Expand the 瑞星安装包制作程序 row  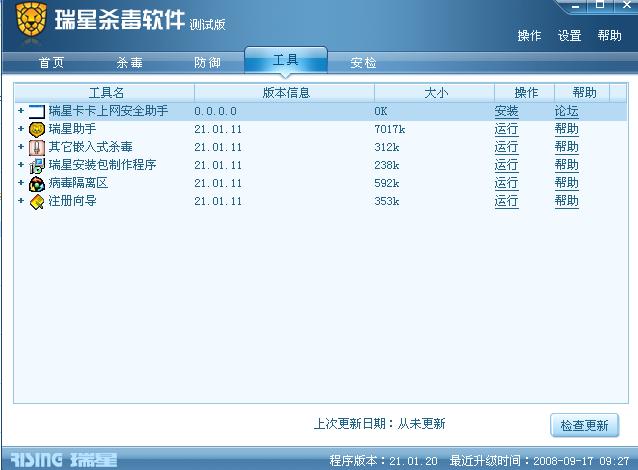click(21, 164)
